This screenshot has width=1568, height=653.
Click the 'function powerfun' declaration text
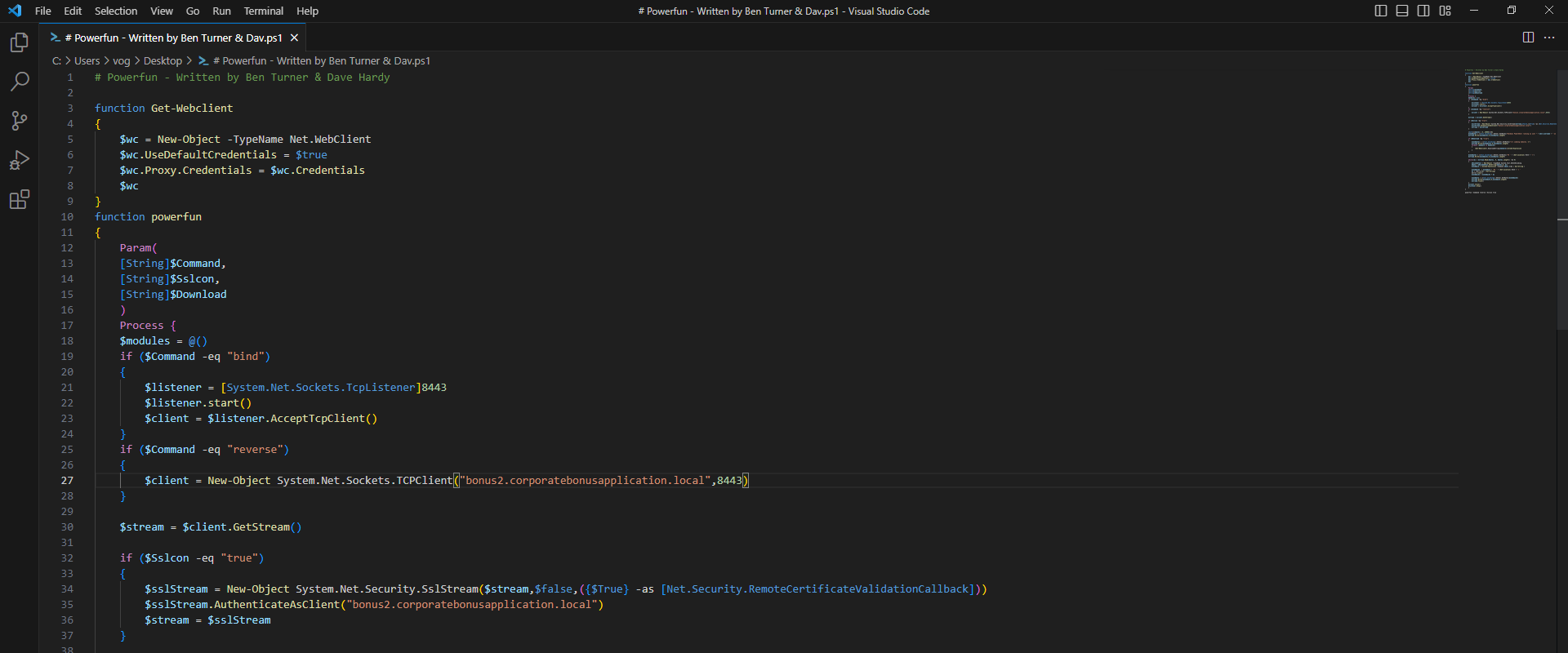pyautogui.click(x=148, y=217)
